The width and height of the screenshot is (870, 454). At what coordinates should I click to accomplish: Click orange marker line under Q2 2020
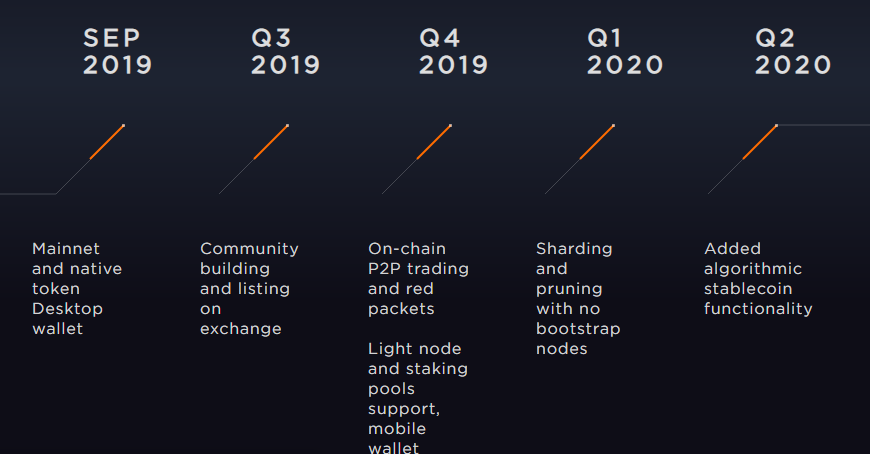pyautogui.click(x=760, y=143)
